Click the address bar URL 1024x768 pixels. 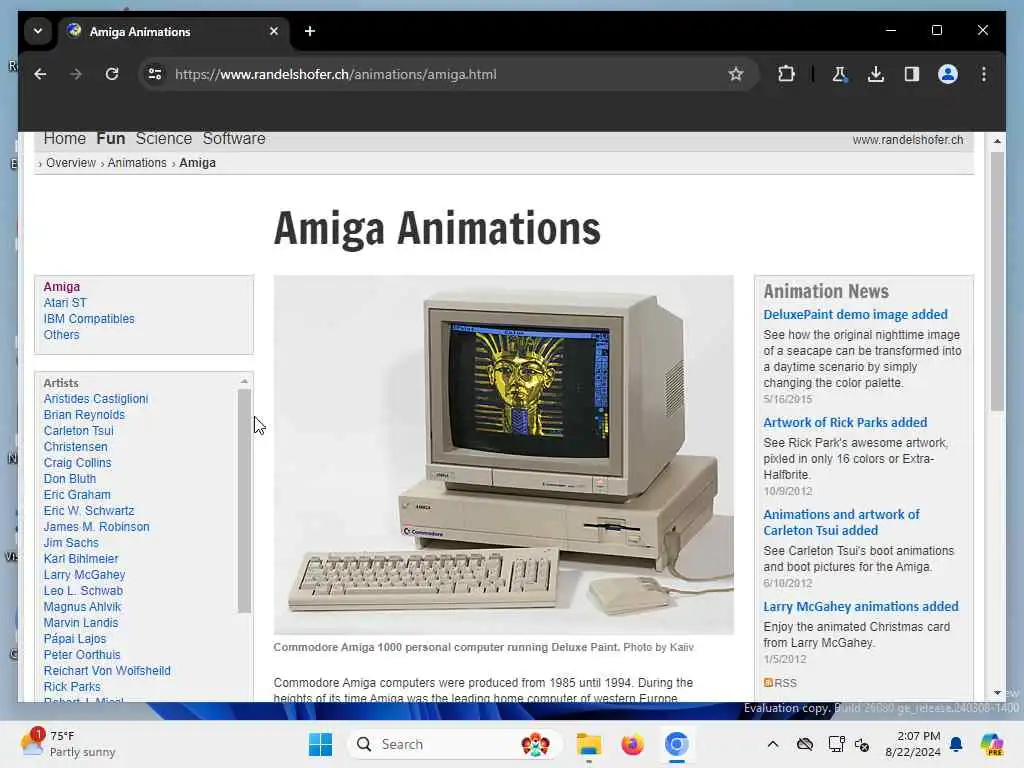point(336,74)
